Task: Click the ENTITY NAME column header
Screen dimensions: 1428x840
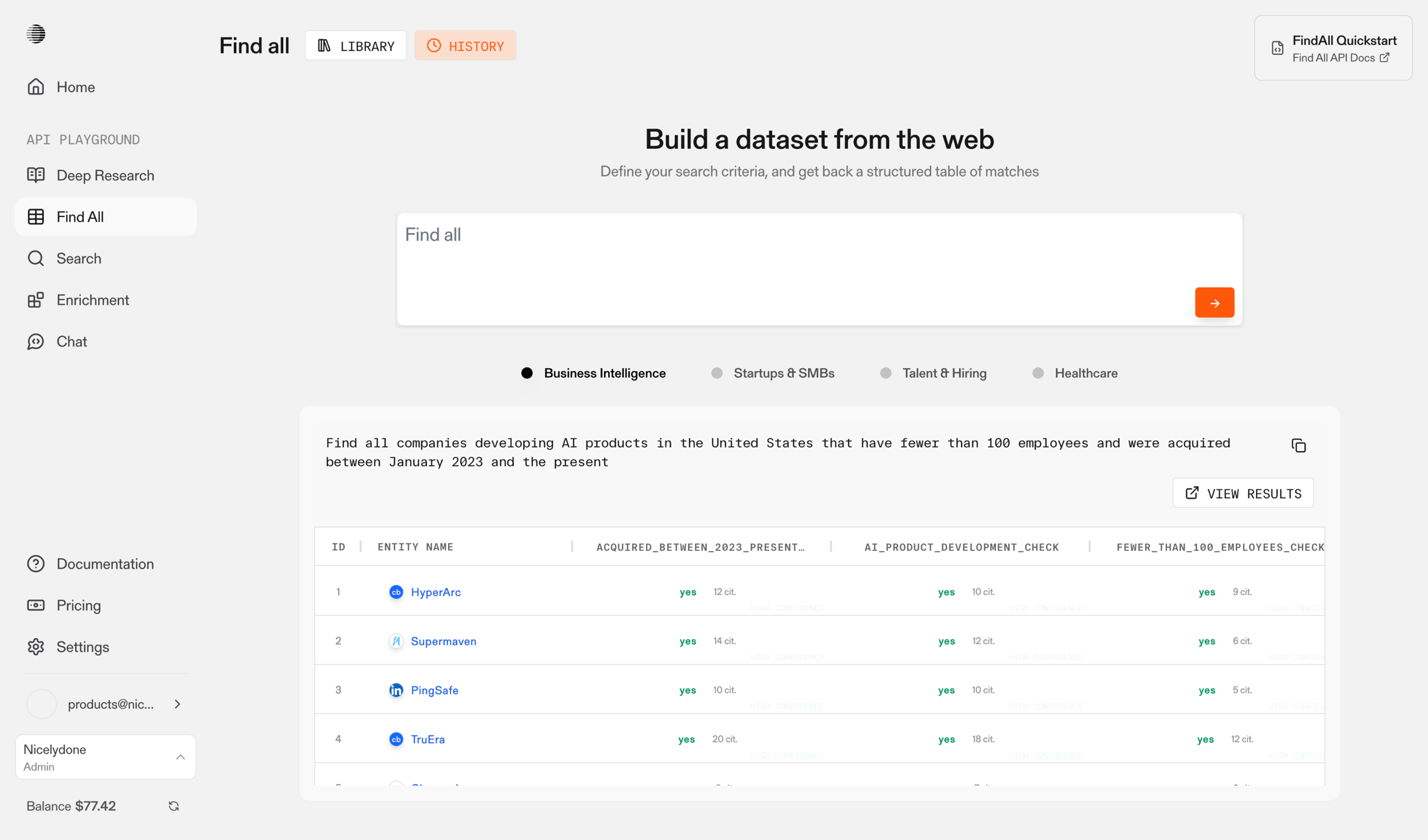Action: pyautogui.click(x=415, y=547)
